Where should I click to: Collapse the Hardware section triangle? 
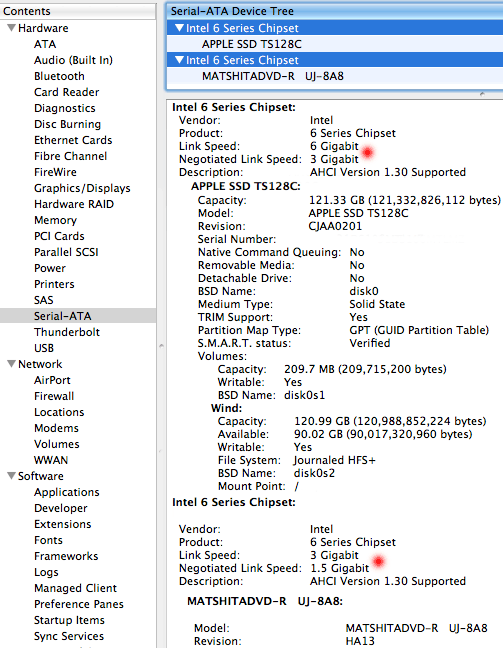(12, 28)
